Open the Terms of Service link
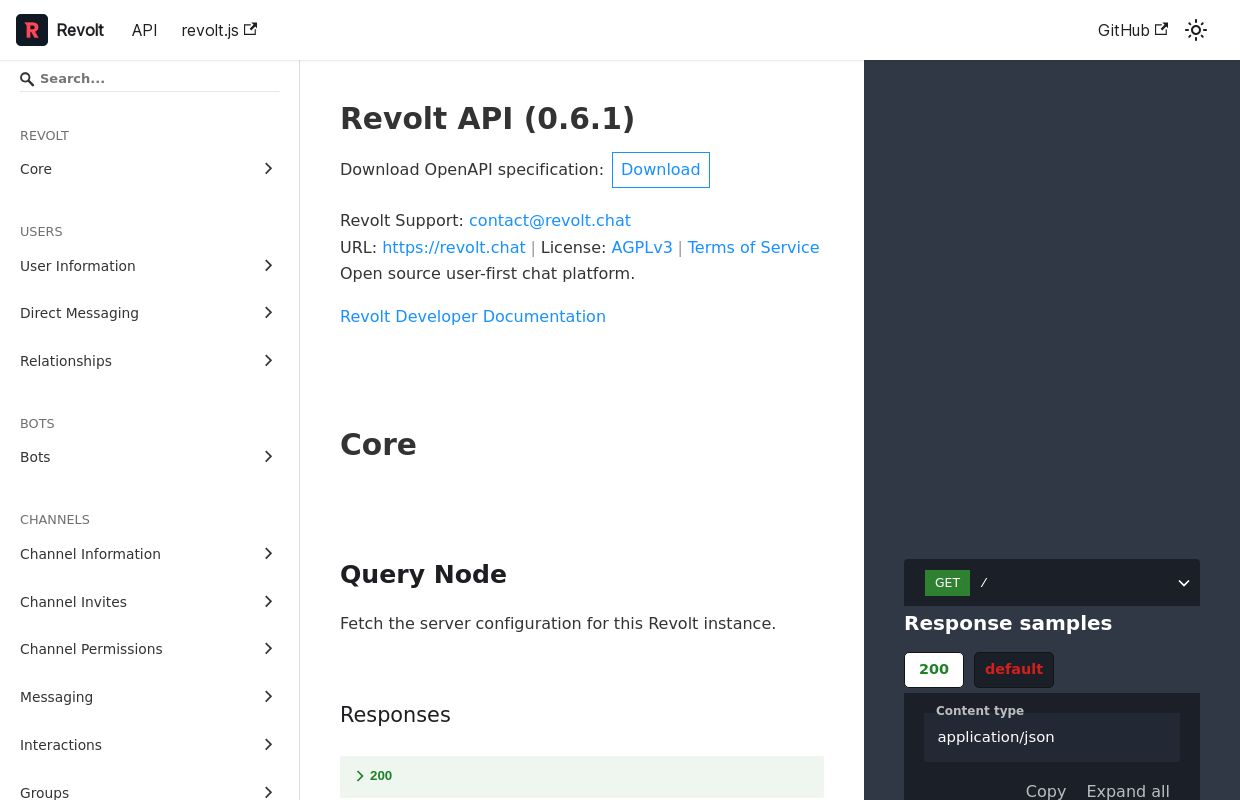Viewport: 1240px width, 800px height. [753, 247]
